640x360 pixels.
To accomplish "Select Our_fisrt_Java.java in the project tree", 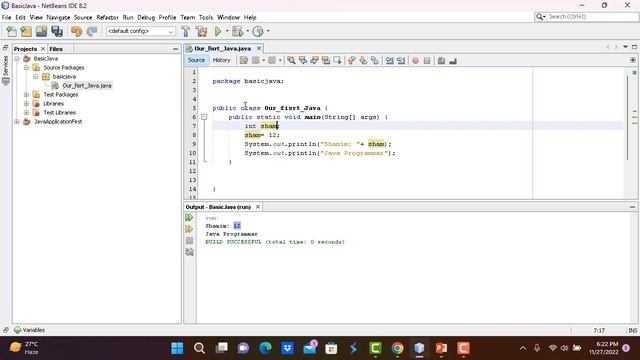I will (x=87, y=86).
